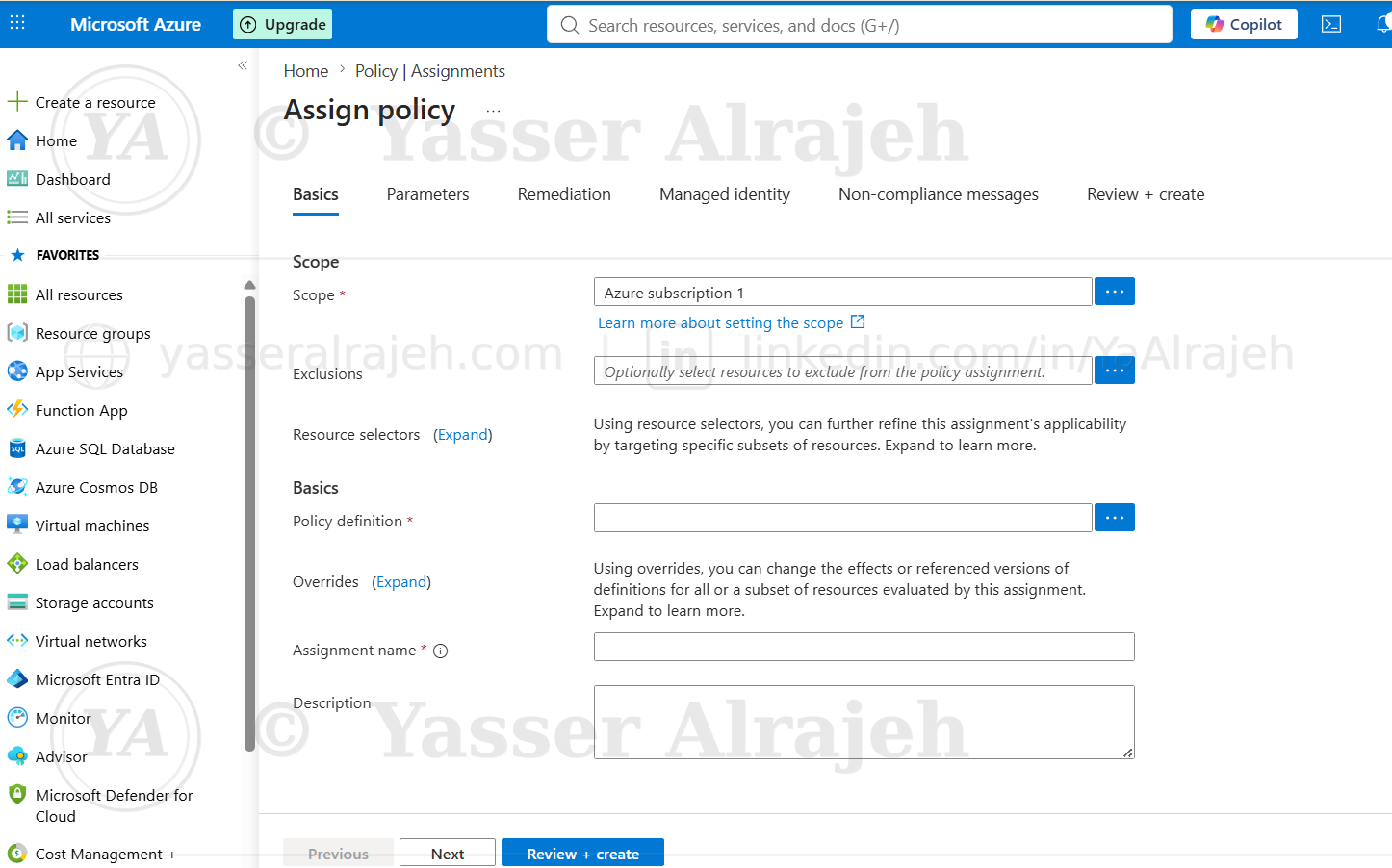Click the search resources box
The image size is (1392, 868).
pyautogui.click(x=859, y=25)
